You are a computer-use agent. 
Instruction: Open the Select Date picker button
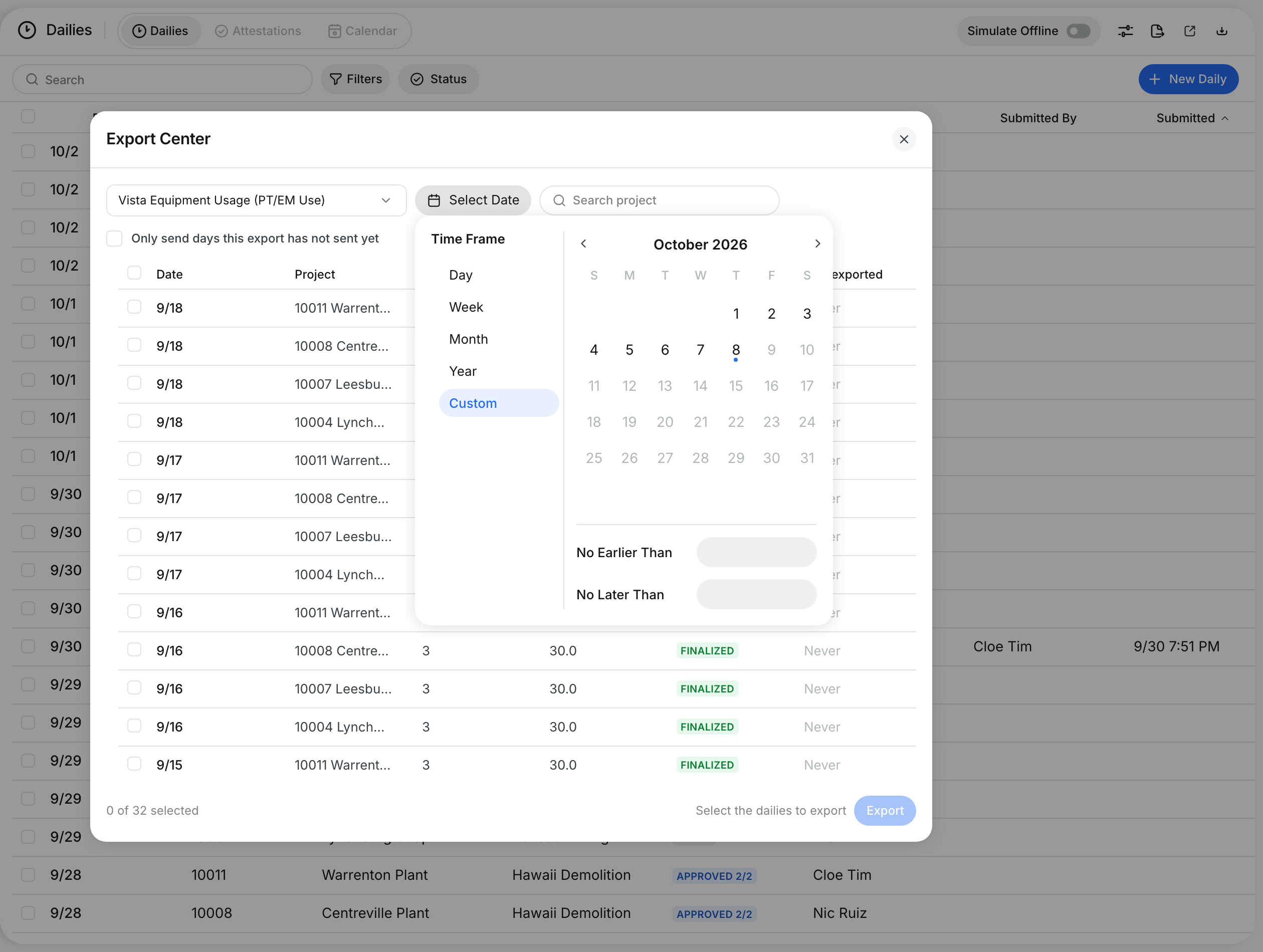pyautogui.click(x=473, y=200)
